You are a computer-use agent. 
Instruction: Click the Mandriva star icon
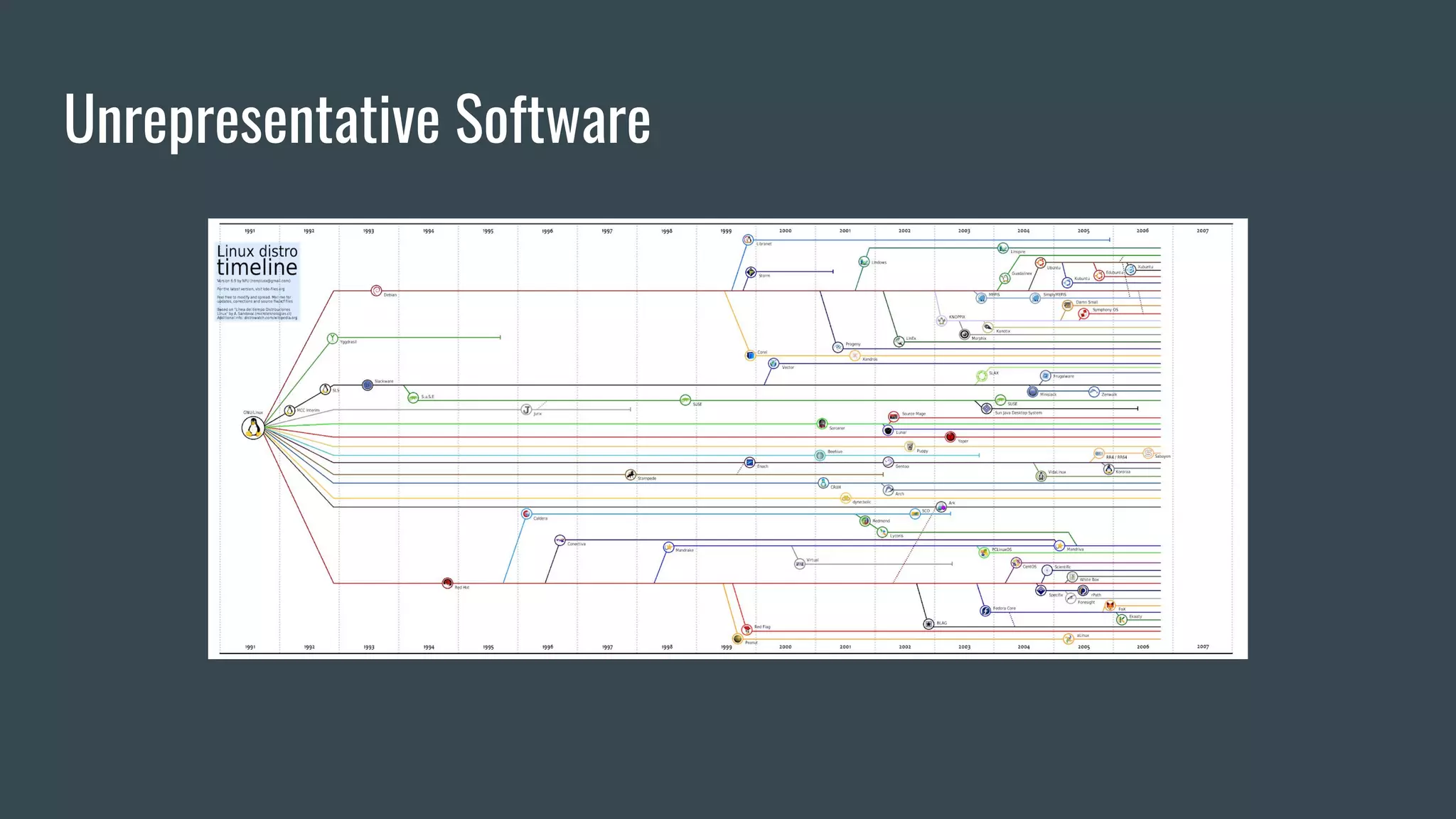coord(1059,545)
